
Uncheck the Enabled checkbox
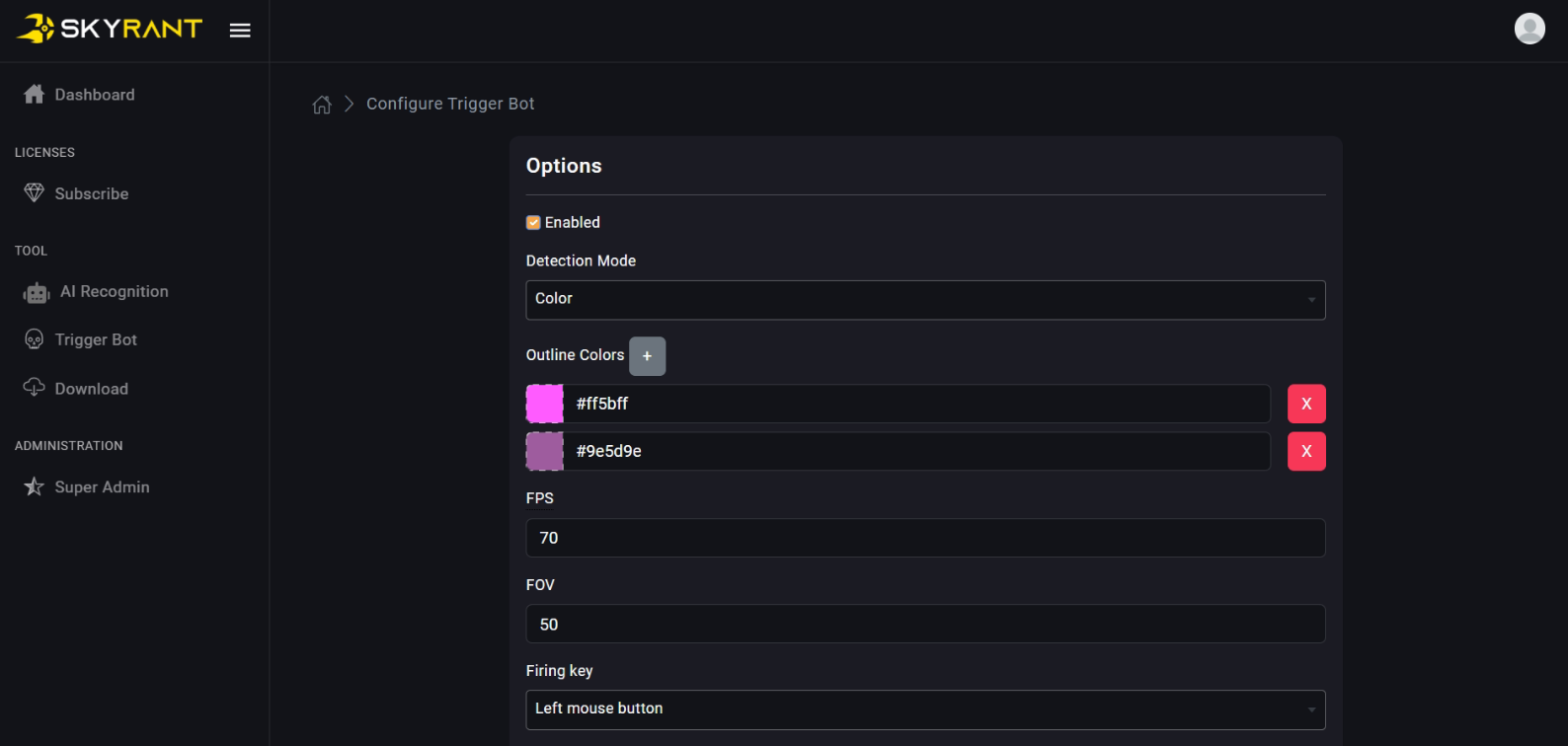(533, 223)
